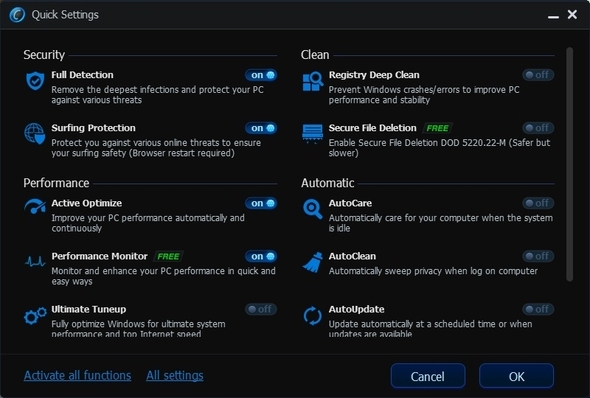
Task: Click the Surfing Protection globe icon
Action: click(x=35, y=134)
